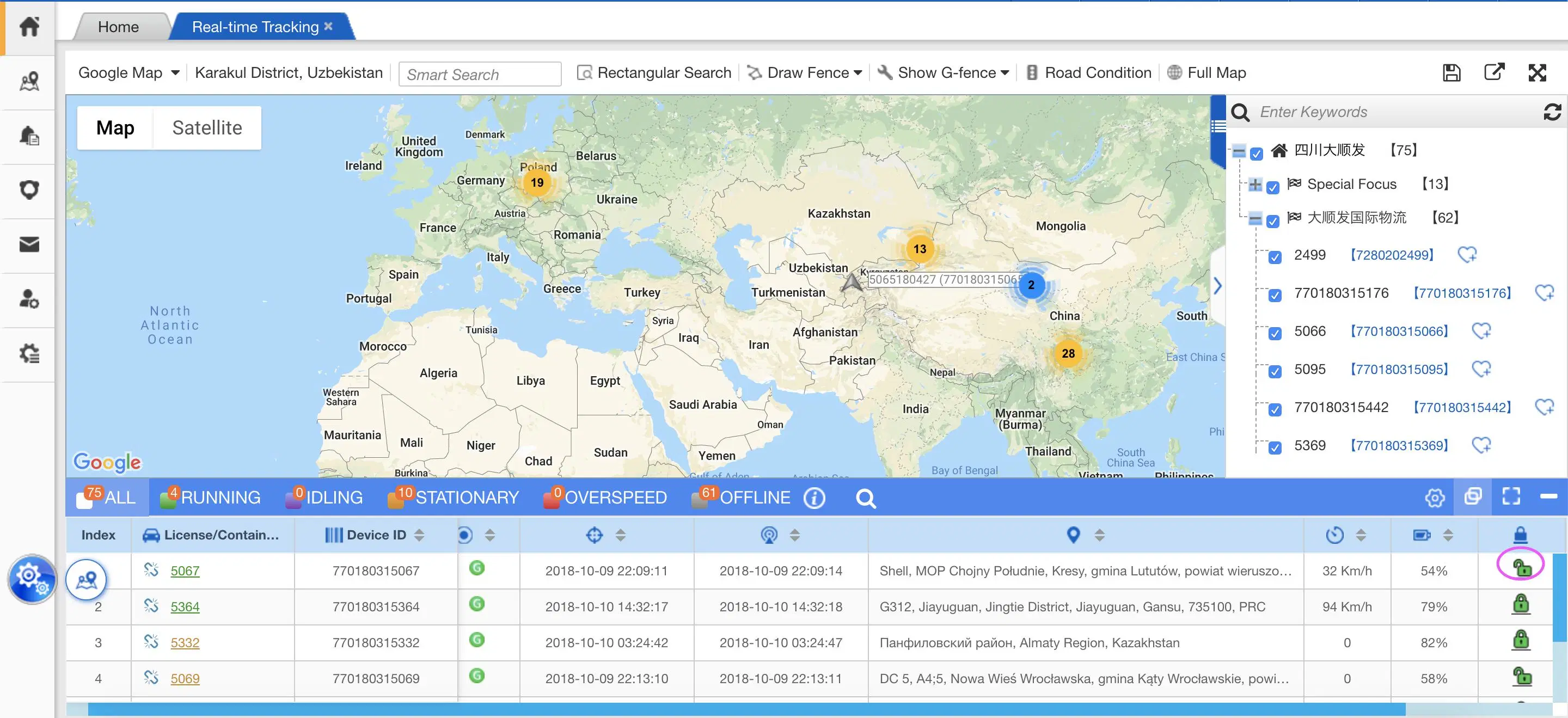Click the save icon in map toolbar
1568x718 pixels.
[x=1451, y=72]
